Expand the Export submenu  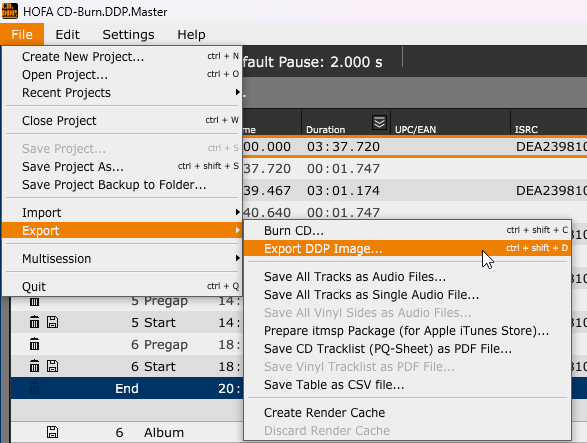(122, 230)
